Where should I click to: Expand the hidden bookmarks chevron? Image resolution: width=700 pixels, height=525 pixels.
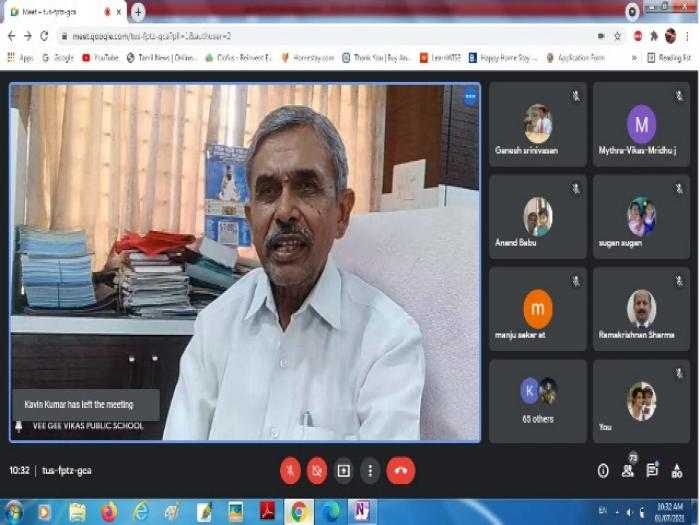coord(634,58)
